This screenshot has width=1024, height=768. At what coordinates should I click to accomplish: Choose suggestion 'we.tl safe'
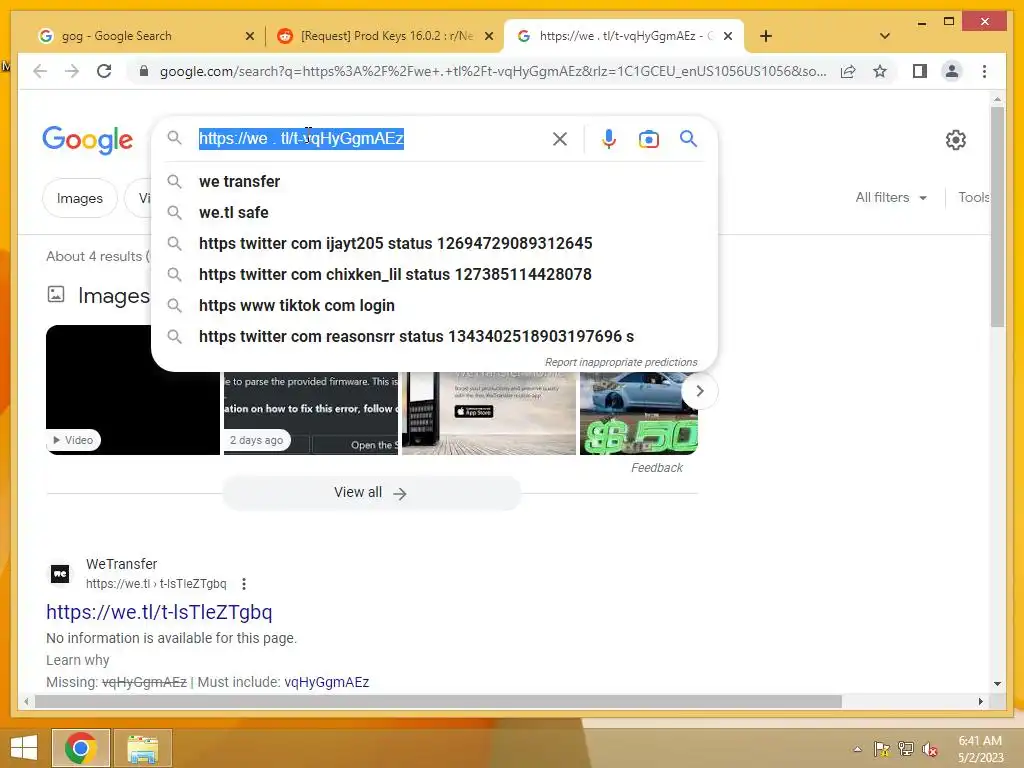[434, 212]
